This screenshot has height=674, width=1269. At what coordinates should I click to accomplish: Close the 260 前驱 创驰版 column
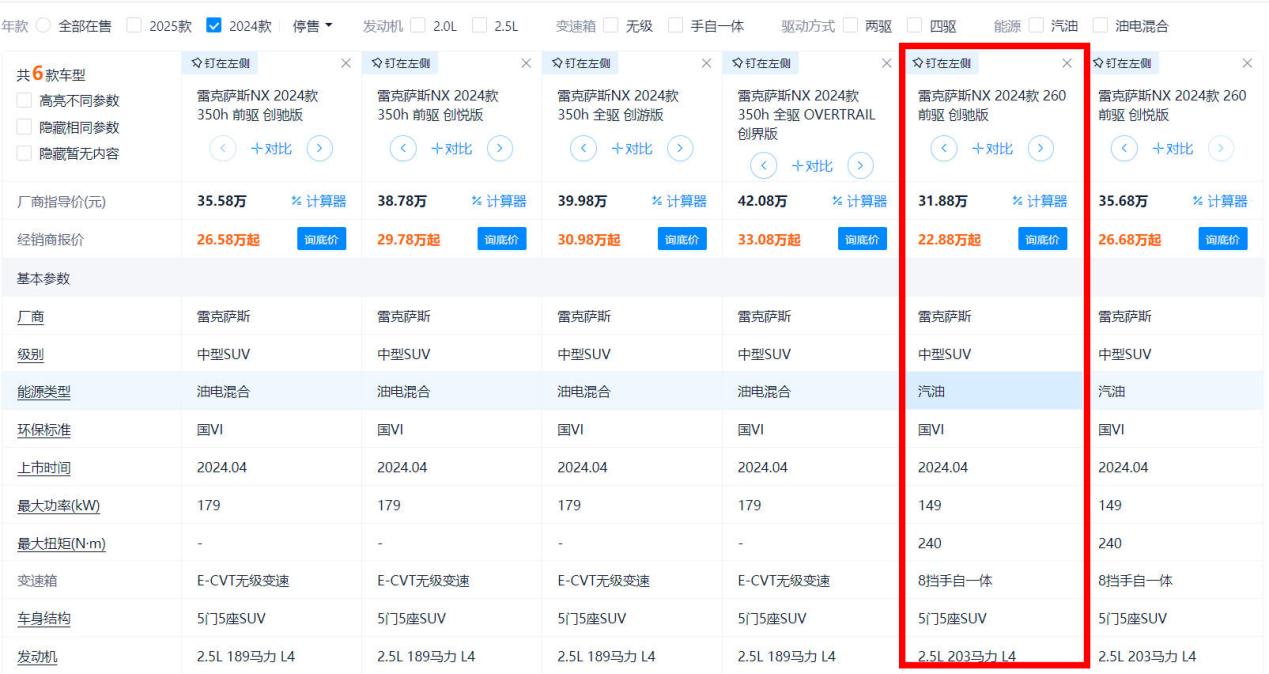[1066, 64]
